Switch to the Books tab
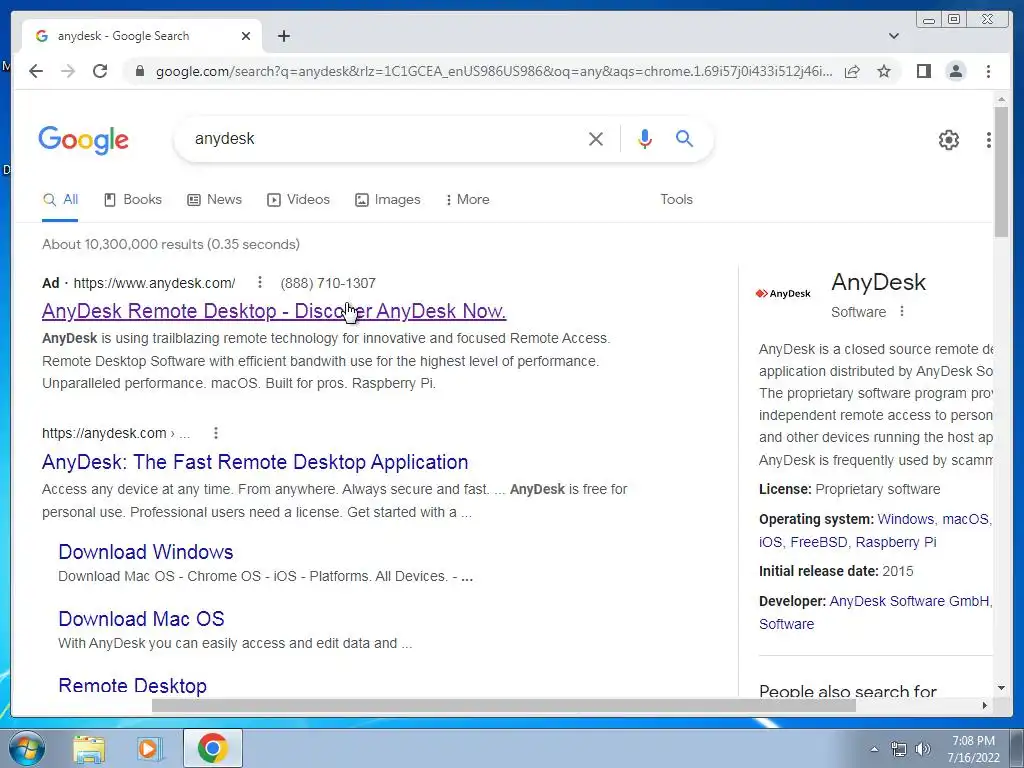Viewport: 1024px width, 768px height. pyautogui.click(x=133, y=200)
